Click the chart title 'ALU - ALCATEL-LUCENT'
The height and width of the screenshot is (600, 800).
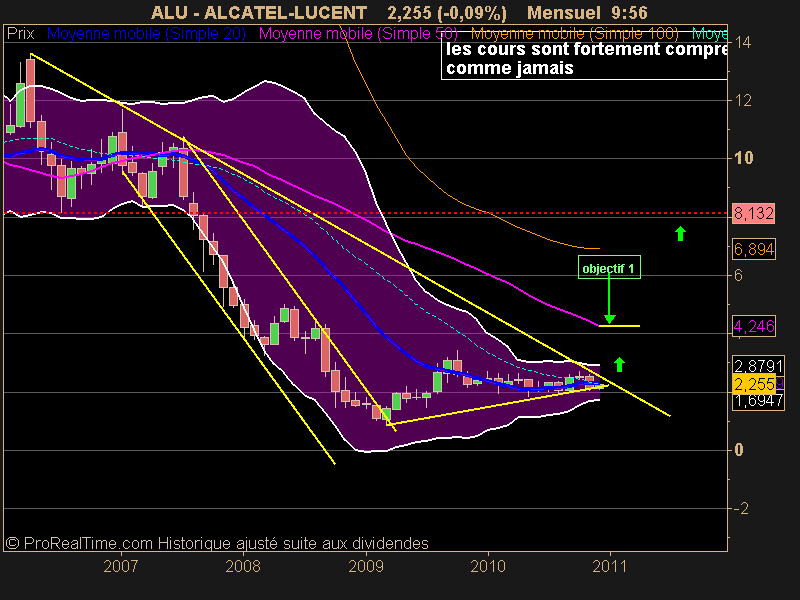click(x=259, y=12)
